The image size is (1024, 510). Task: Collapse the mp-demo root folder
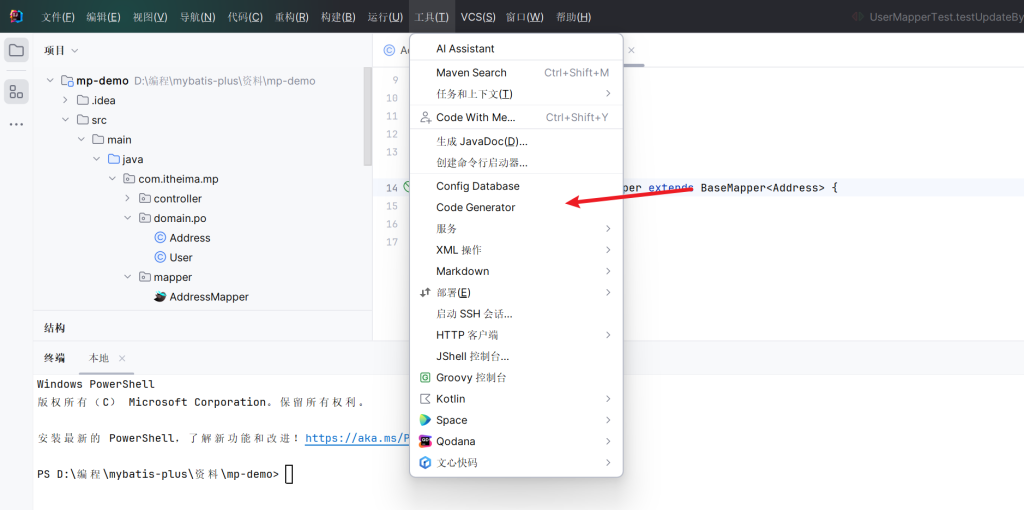[51, 81]
